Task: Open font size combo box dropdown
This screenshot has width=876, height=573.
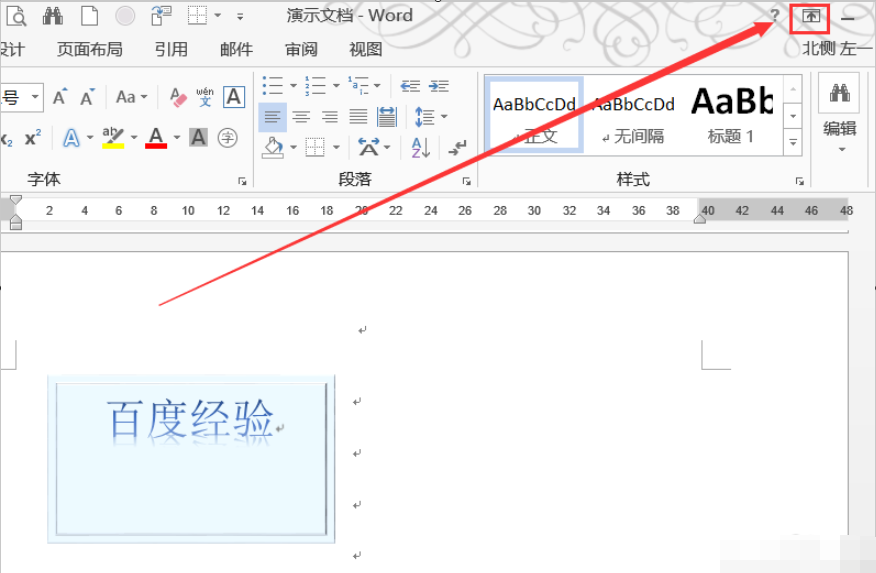Action: click(x=35, y=97)
